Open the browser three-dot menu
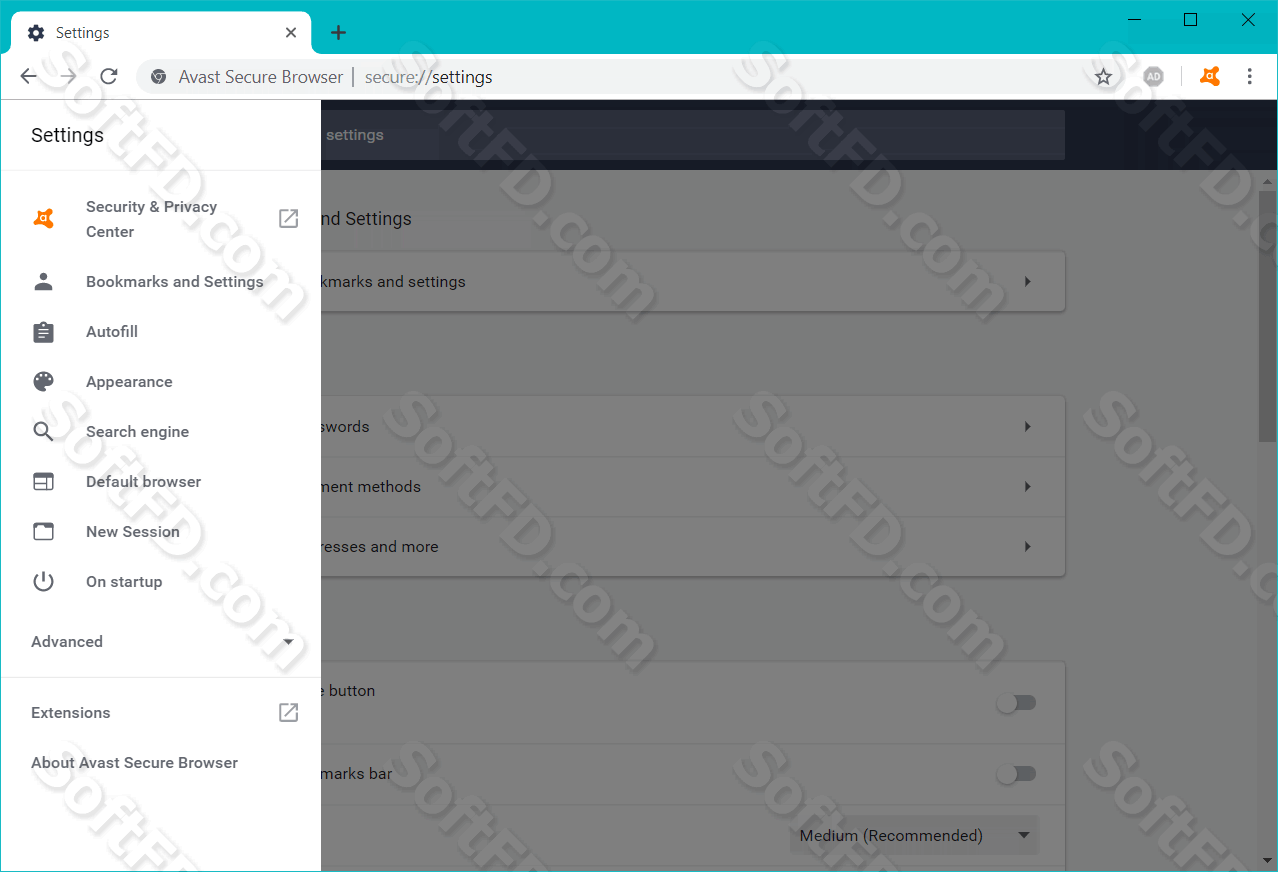This screenshot has width=1278, height=872. (x=1249, y=76)
